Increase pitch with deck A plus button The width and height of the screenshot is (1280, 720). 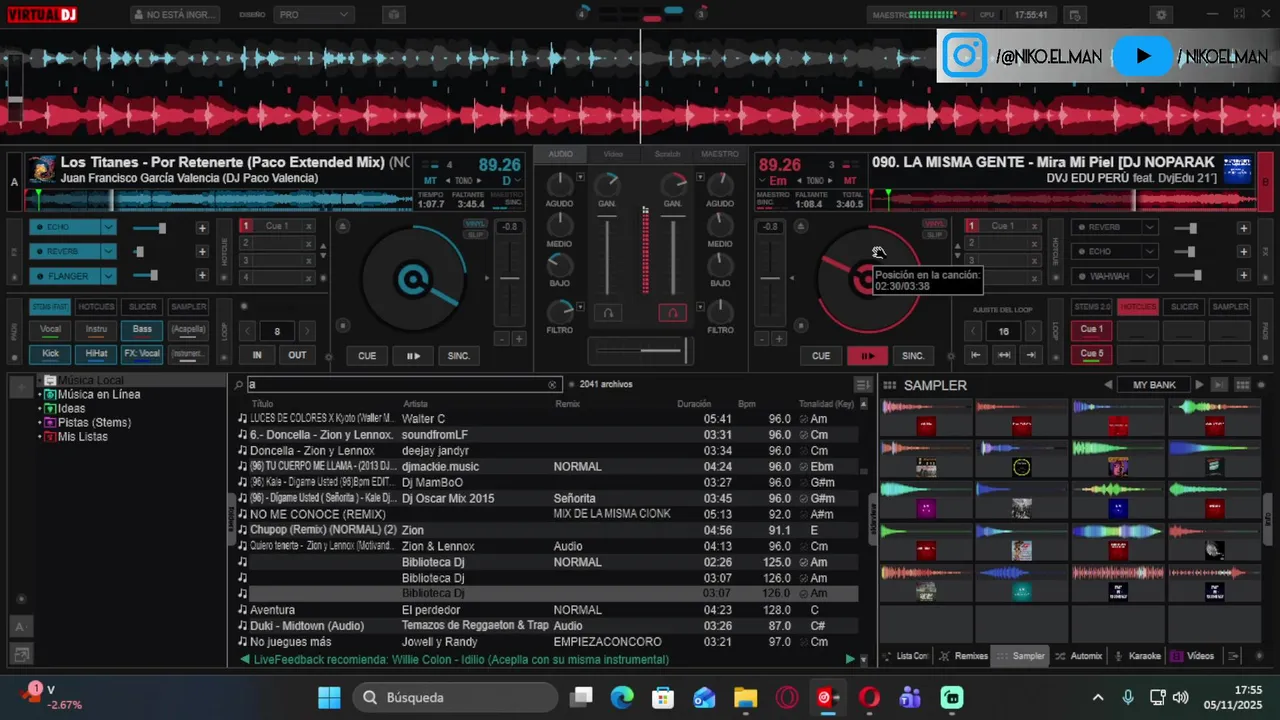click(x=519, y=339)
